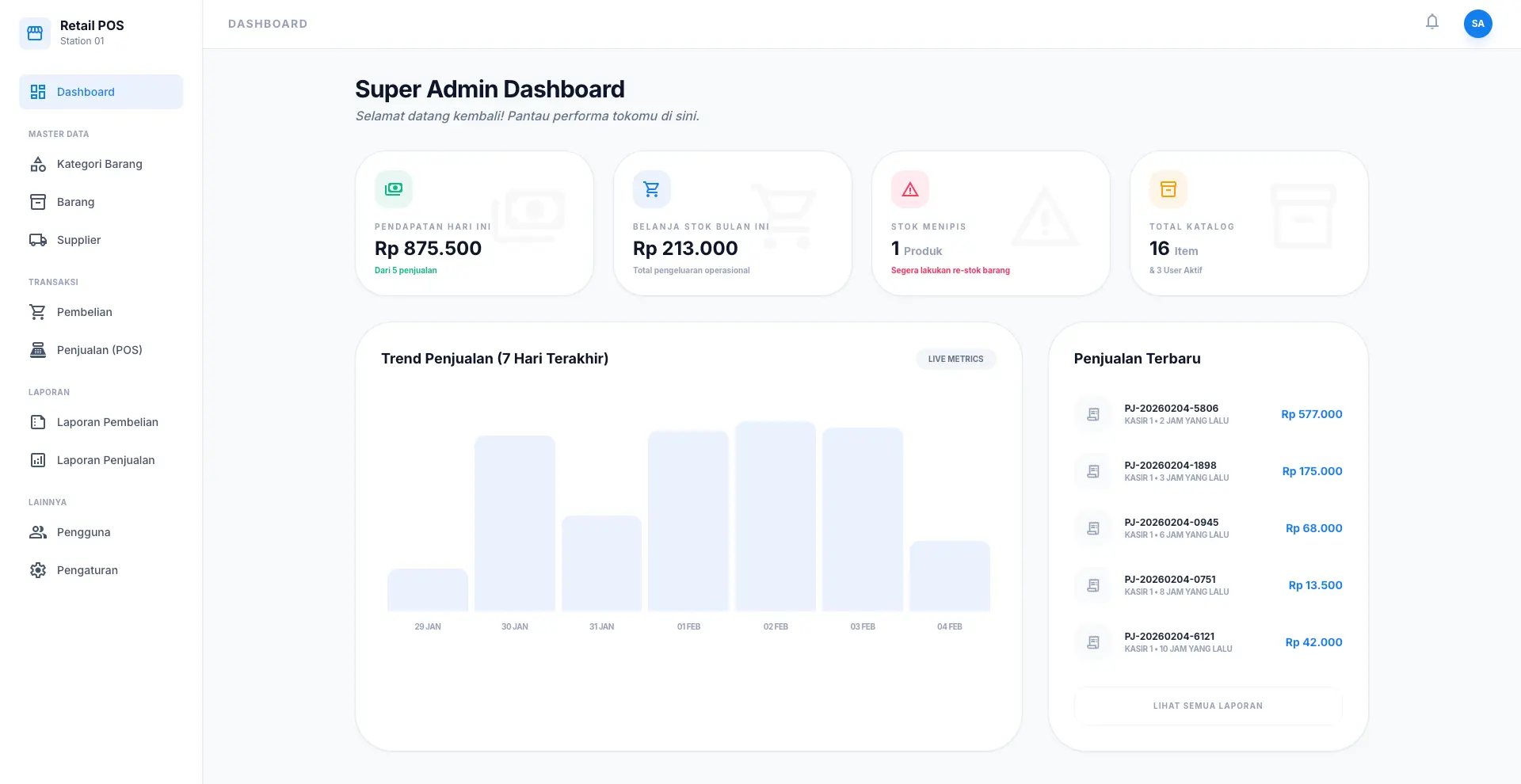Open Laporan Penjualan report

coord(106,460)
